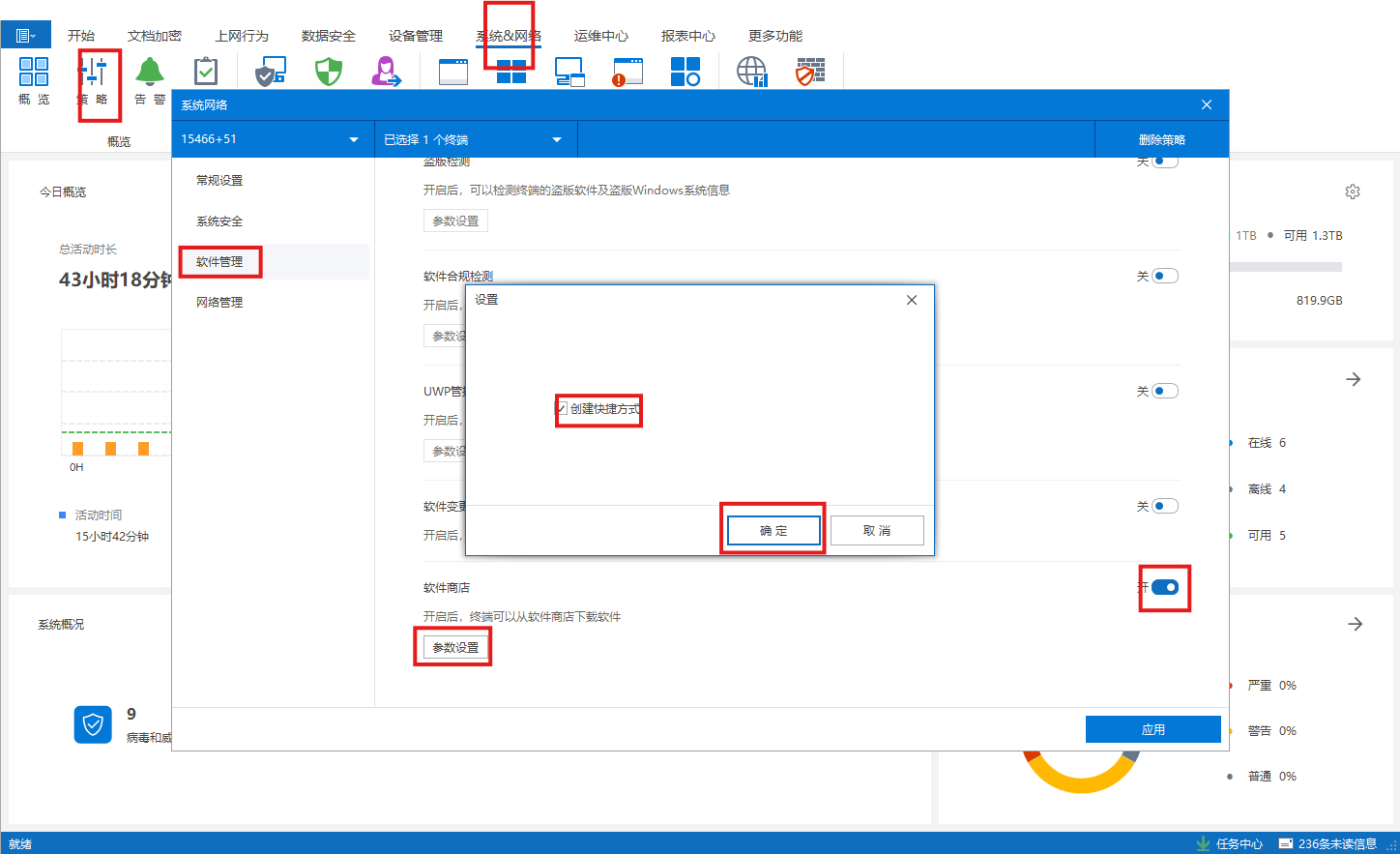This screenshot has height=854, width=1400.
Task: Click the 应用 apply button
Action: click(1152, 730)
